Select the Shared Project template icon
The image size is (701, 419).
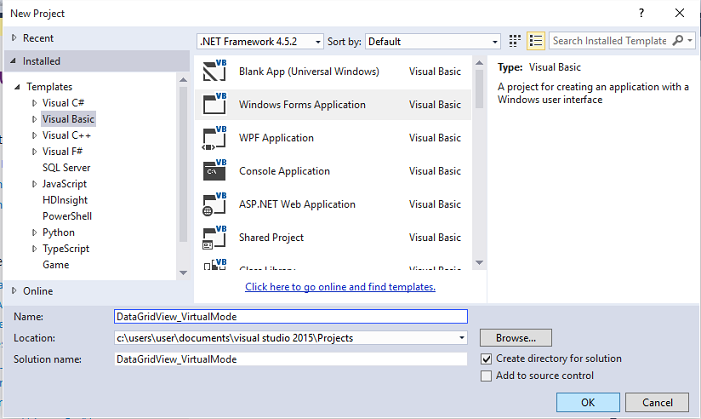coord(215,237)
